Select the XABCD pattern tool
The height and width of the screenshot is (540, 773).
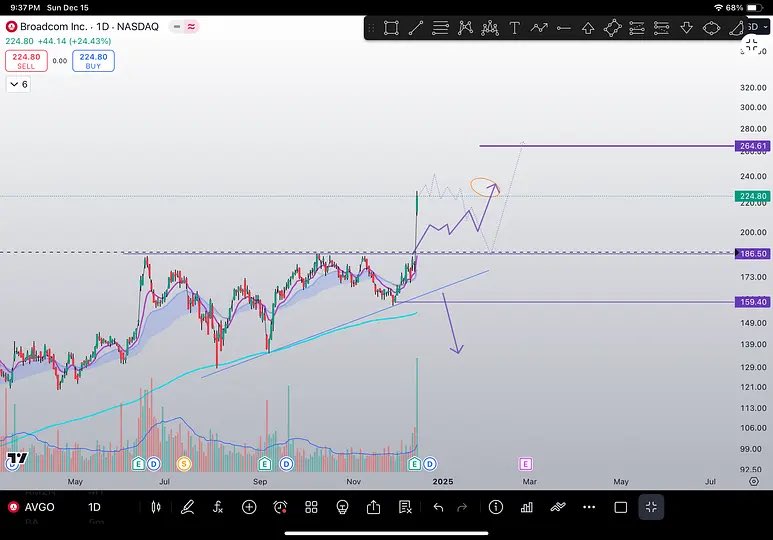[465, 28]
